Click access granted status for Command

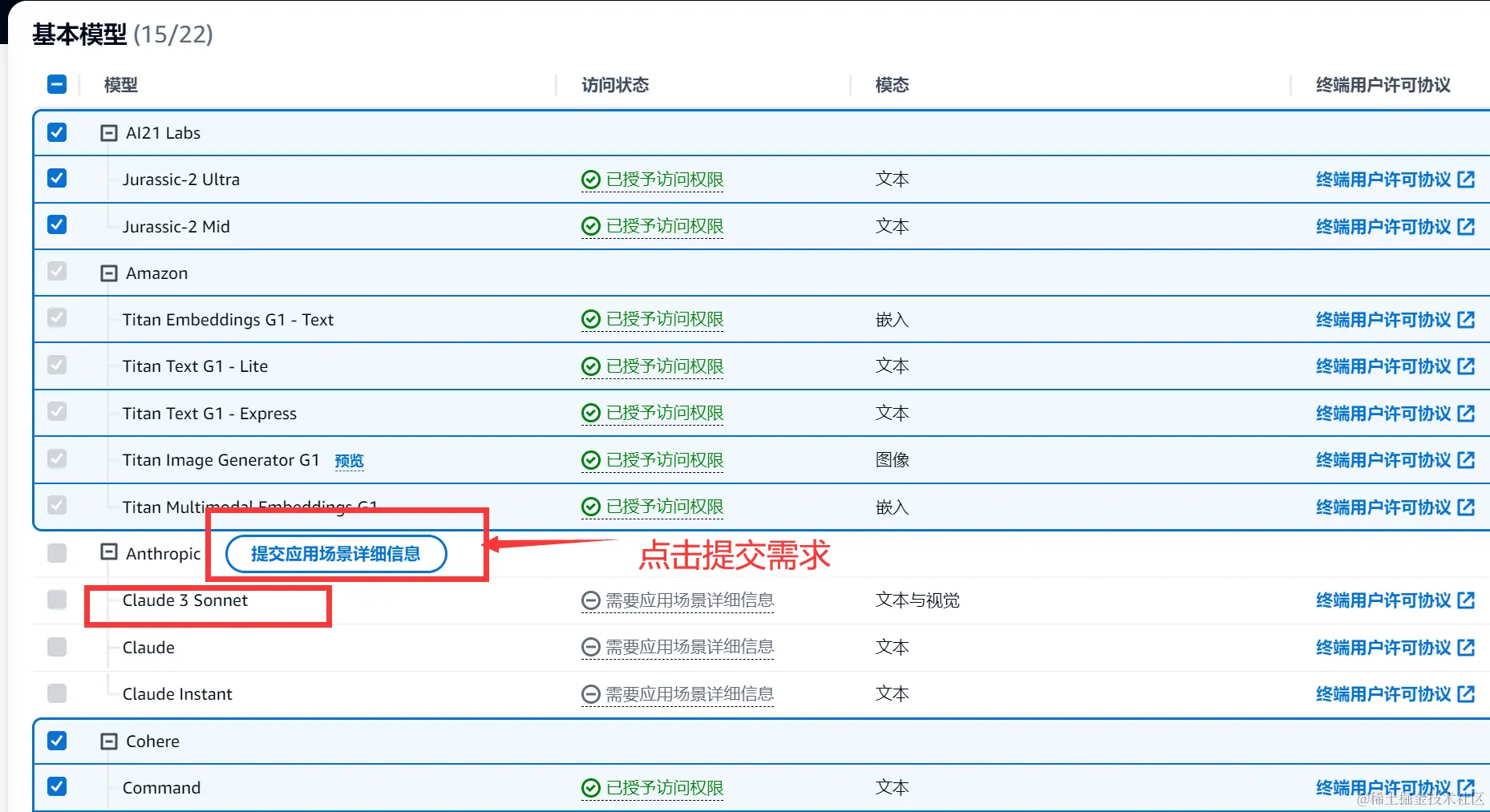653,788
